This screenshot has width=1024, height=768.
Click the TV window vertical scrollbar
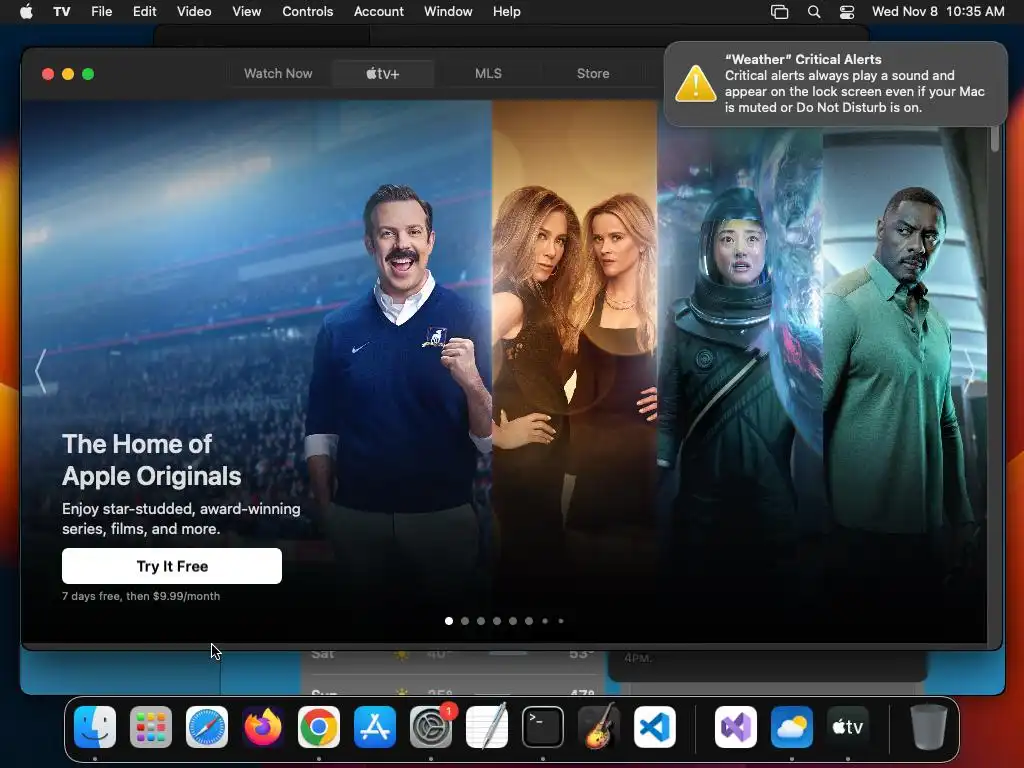click(x=995, y=139)
